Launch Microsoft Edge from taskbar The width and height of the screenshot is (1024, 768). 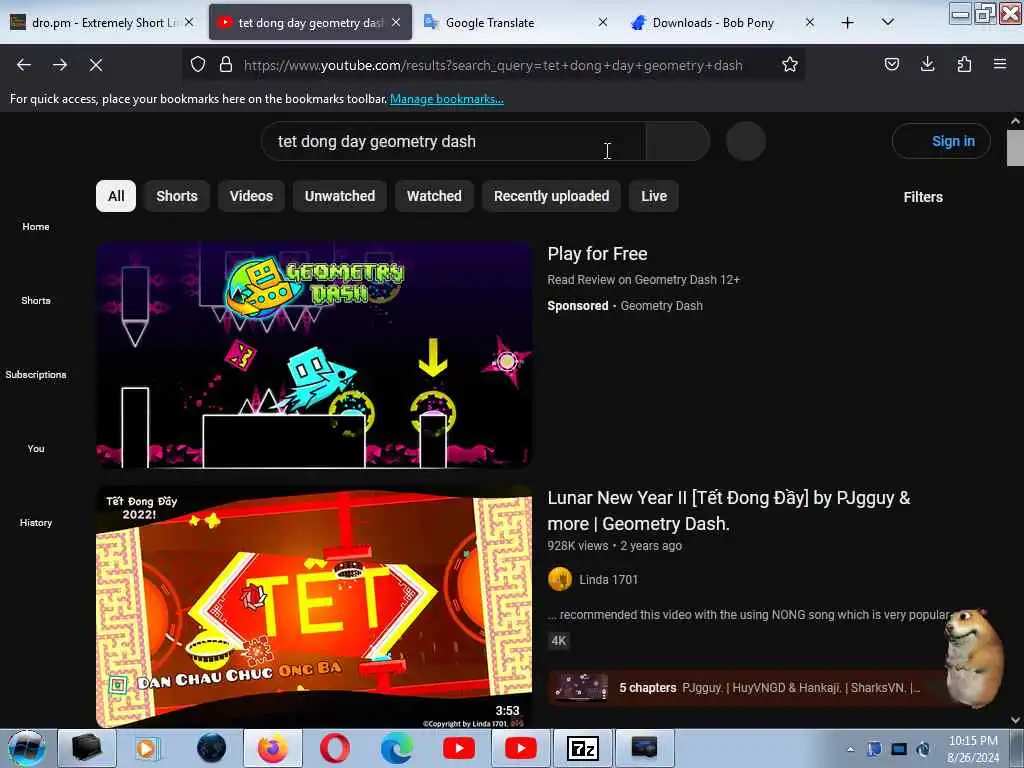point(396,748)
